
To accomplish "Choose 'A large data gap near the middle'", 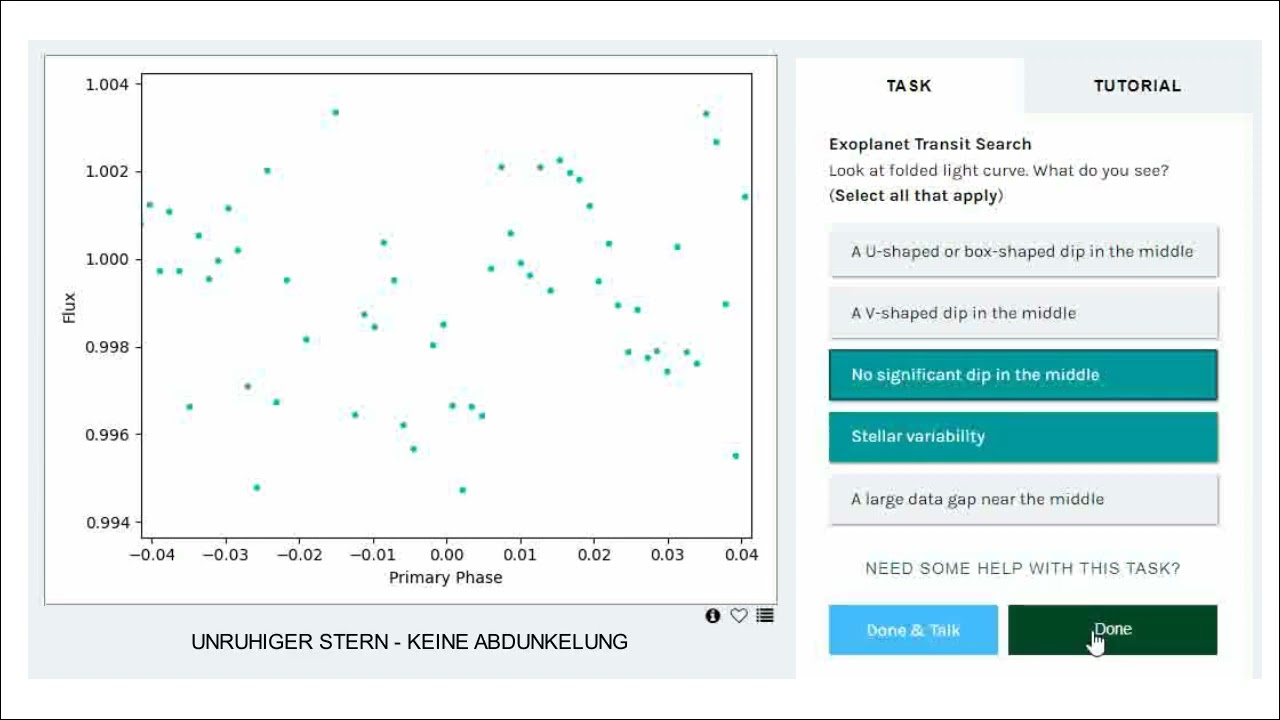I will (x=1023, y=499).
